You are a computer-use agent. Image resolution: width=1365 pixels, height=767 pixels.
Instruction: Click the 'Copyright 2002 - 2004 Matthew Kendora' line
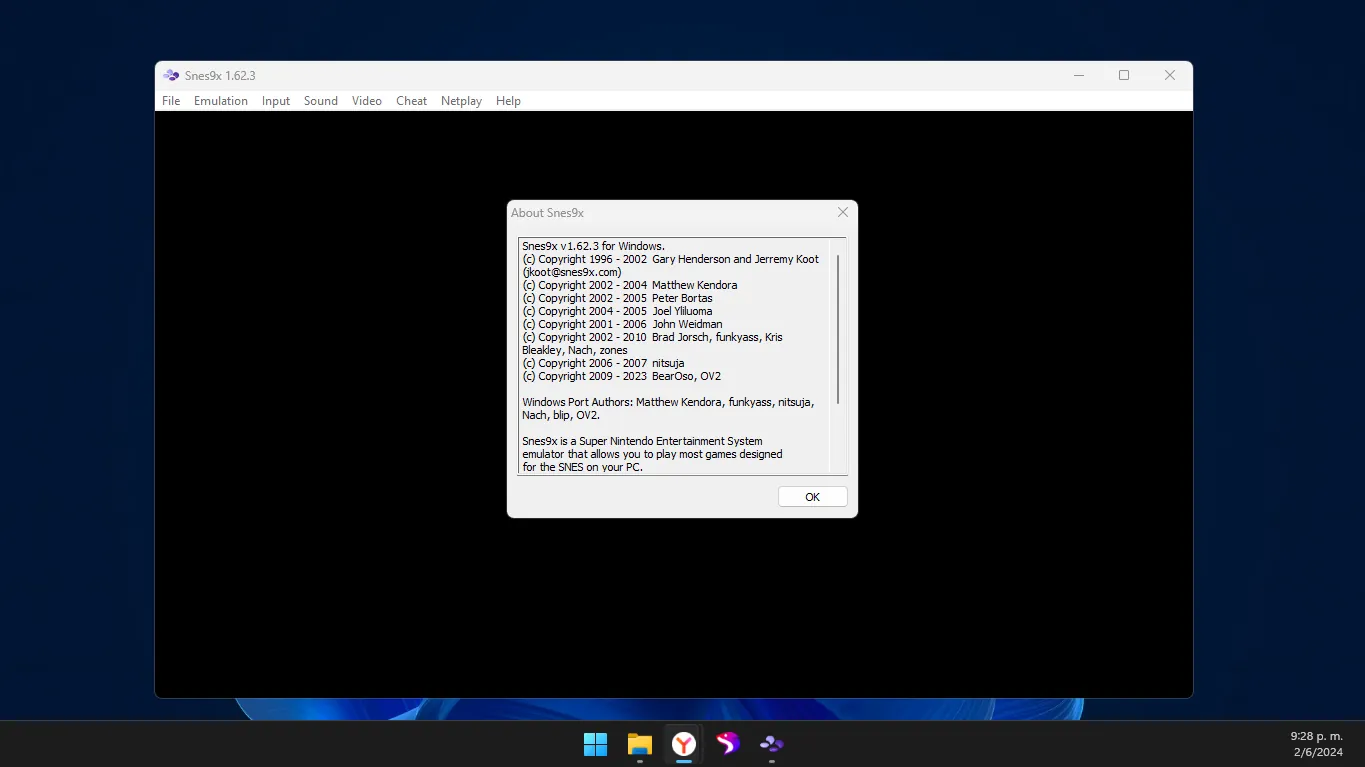[629, 285]
